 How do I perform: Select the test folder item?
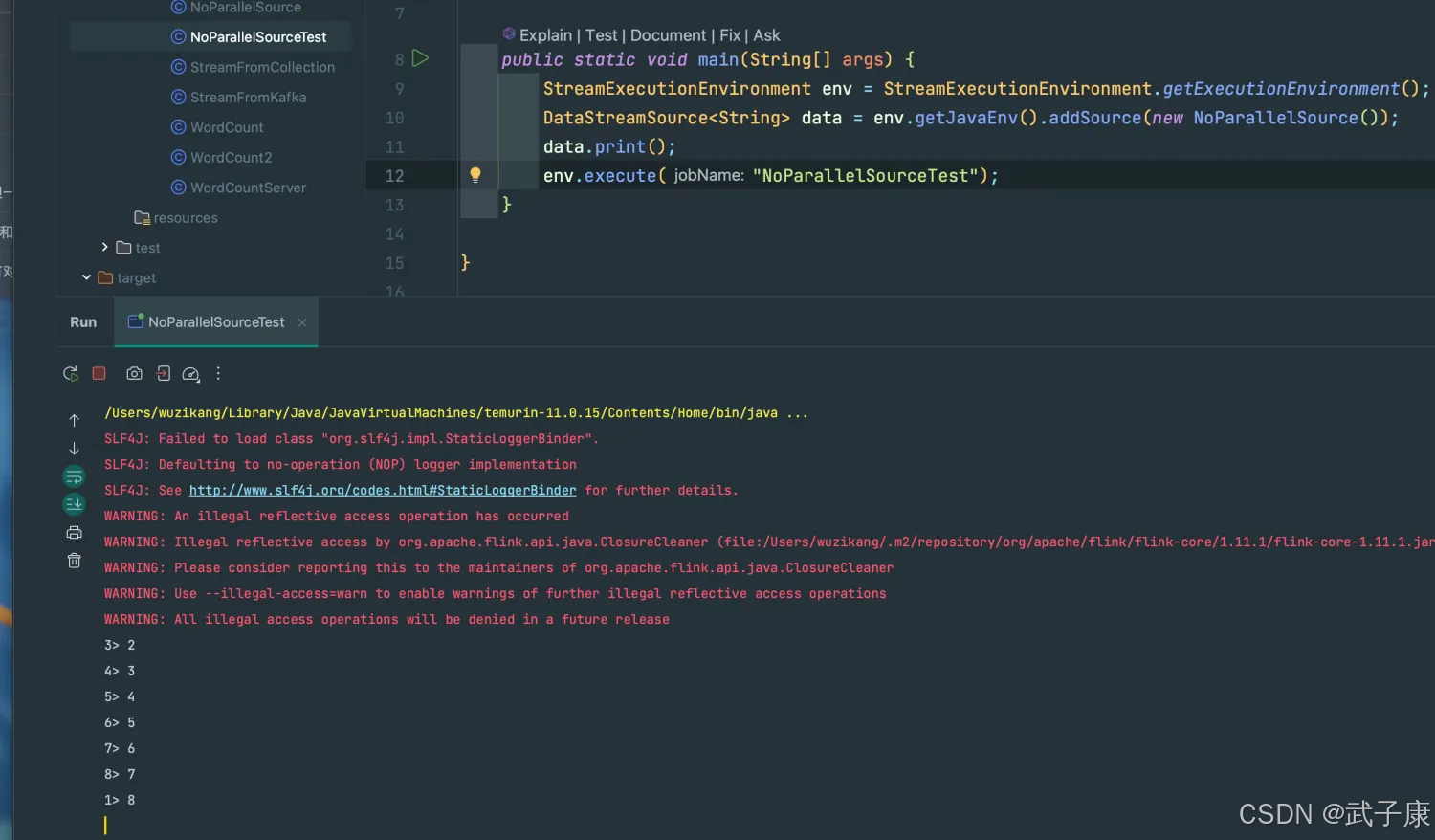click(x=138, y=248)
